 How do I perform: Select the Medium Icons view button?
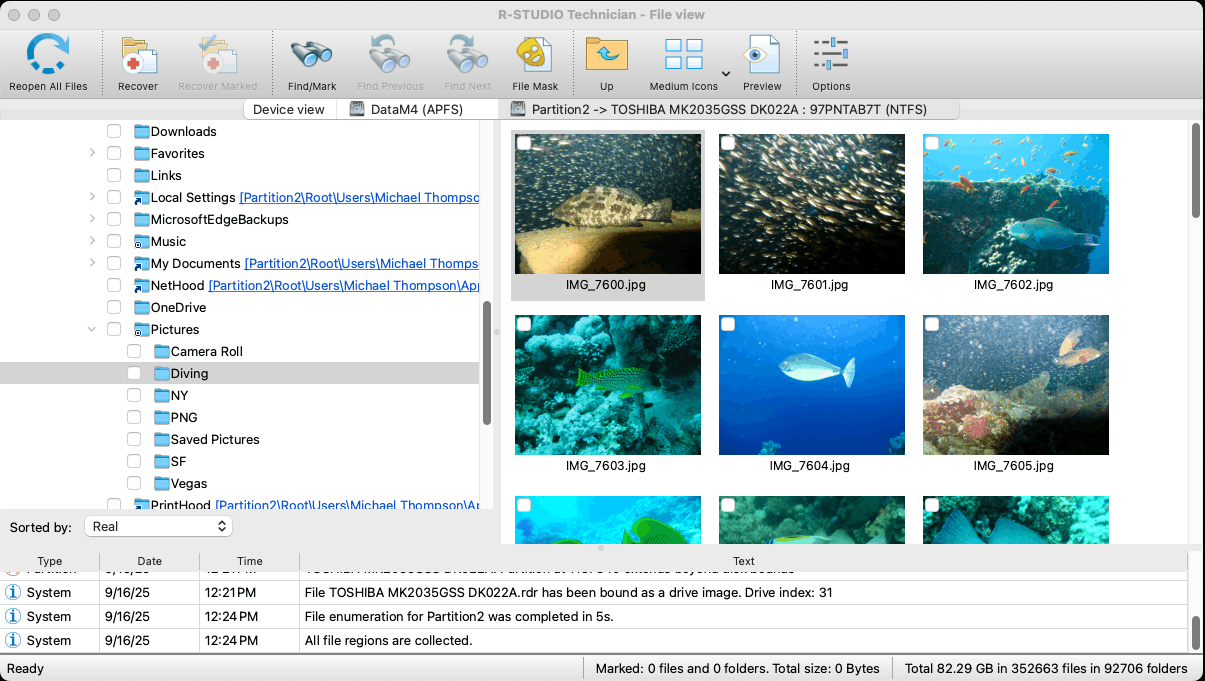pos(684,55)
